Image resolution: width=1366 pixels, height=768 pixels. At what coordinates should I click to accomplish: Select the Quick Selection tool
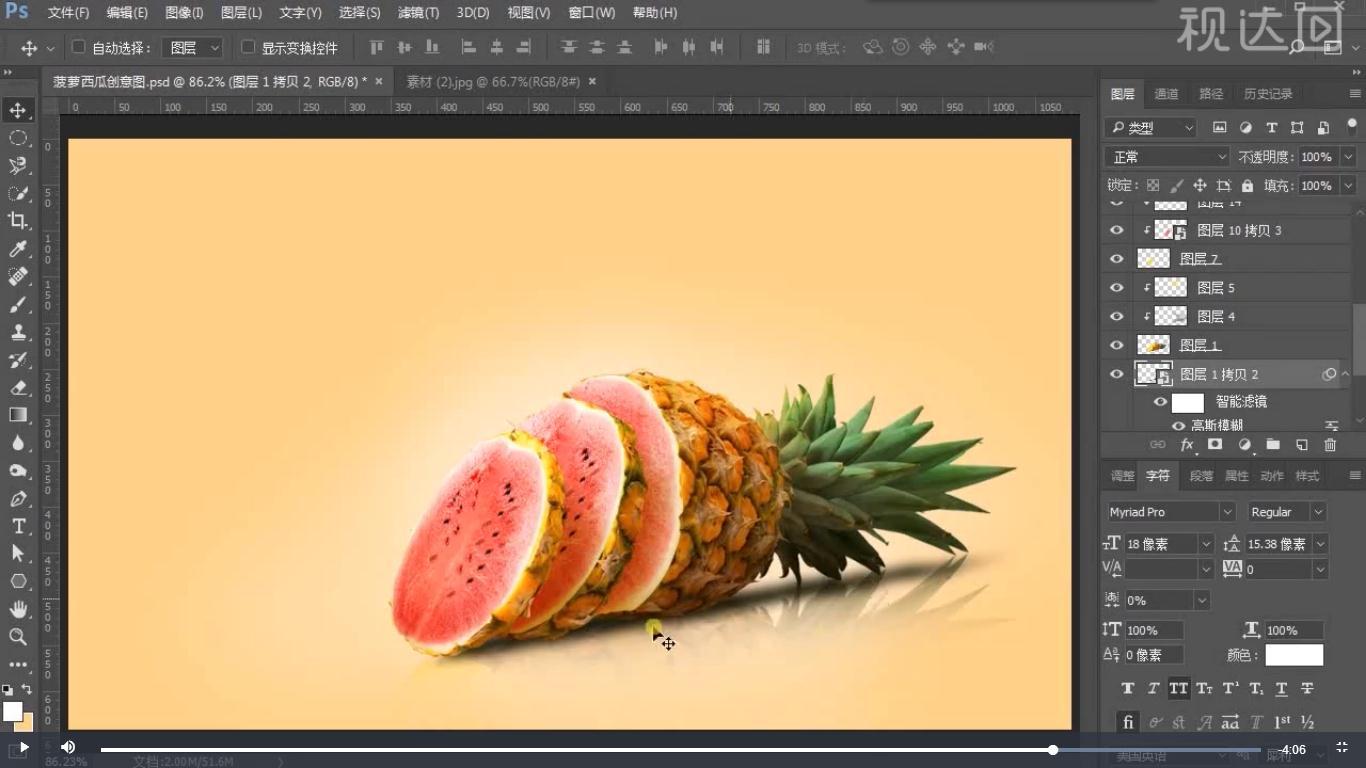click(18, 193)
